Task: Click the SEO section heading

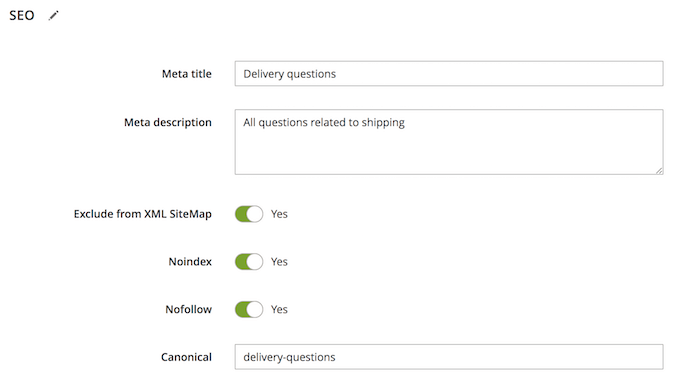Action: [22, 16]
